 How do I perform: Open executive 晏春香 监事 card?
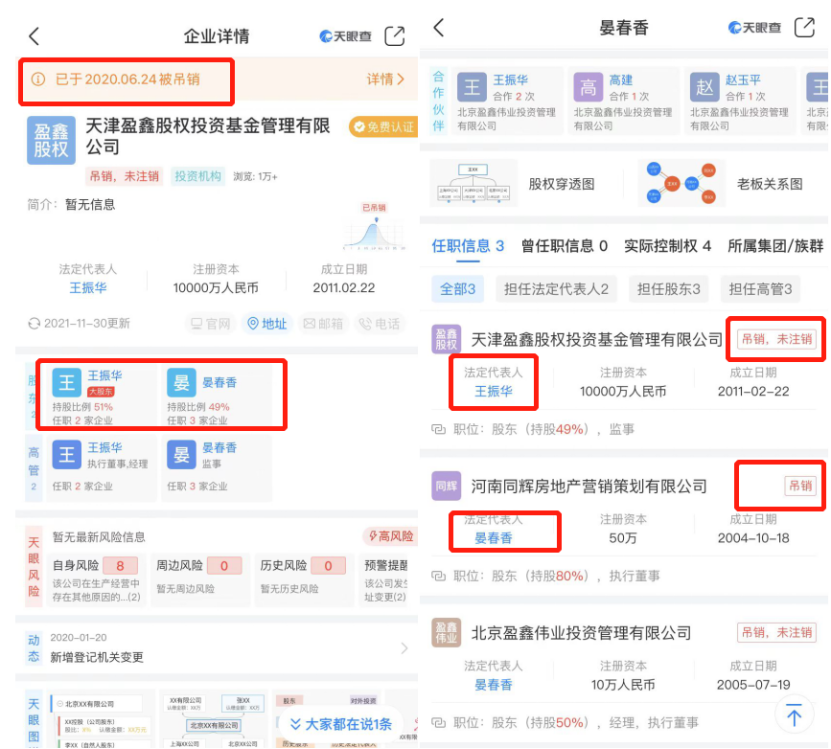(216, 468)
